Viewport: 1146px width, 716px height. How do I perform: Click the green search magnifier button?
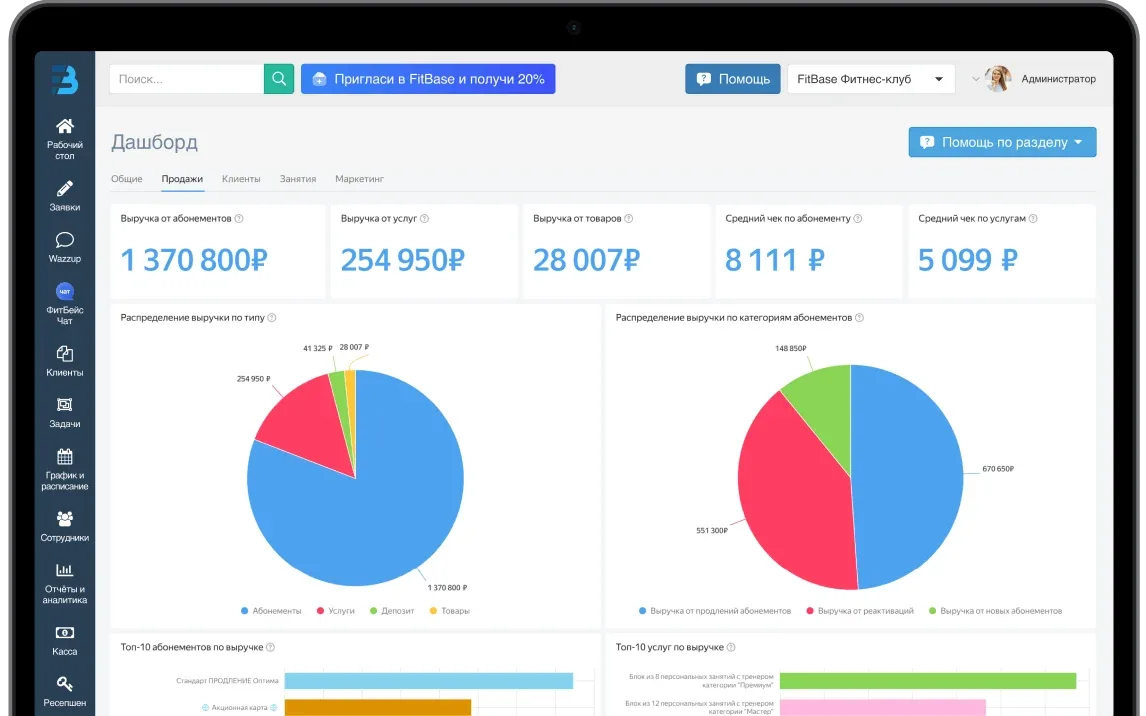[278, 79]
